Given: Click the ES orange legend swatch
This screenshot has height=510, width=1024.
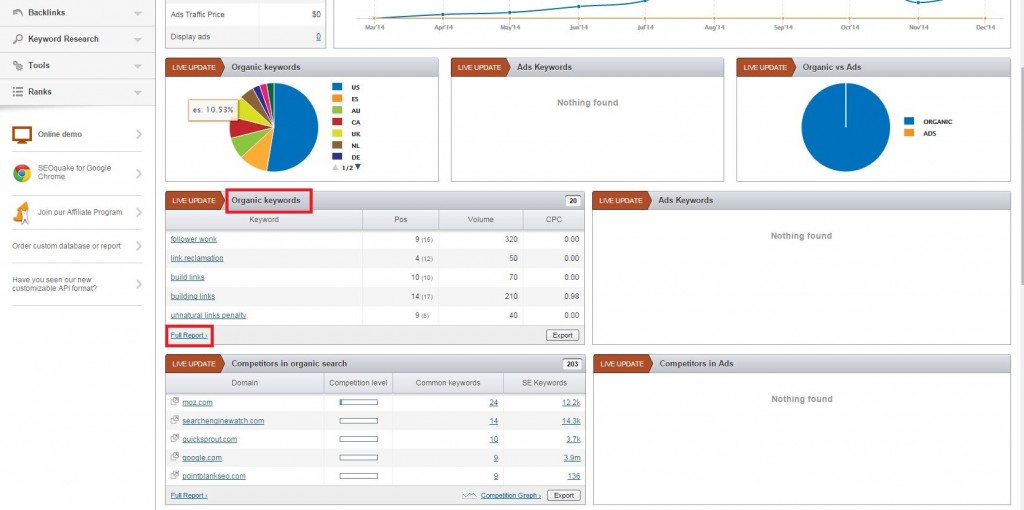Looking at the screenshot, I should [337, 99].
